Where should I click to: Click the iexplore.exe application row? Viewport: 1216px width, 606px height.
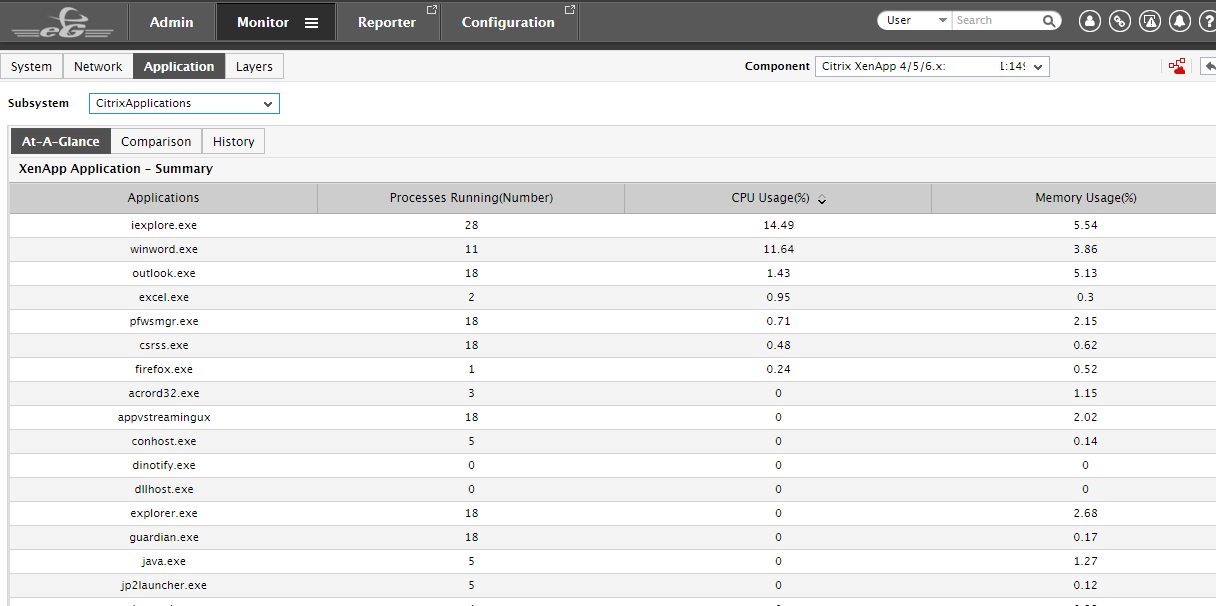pos(613,225)
